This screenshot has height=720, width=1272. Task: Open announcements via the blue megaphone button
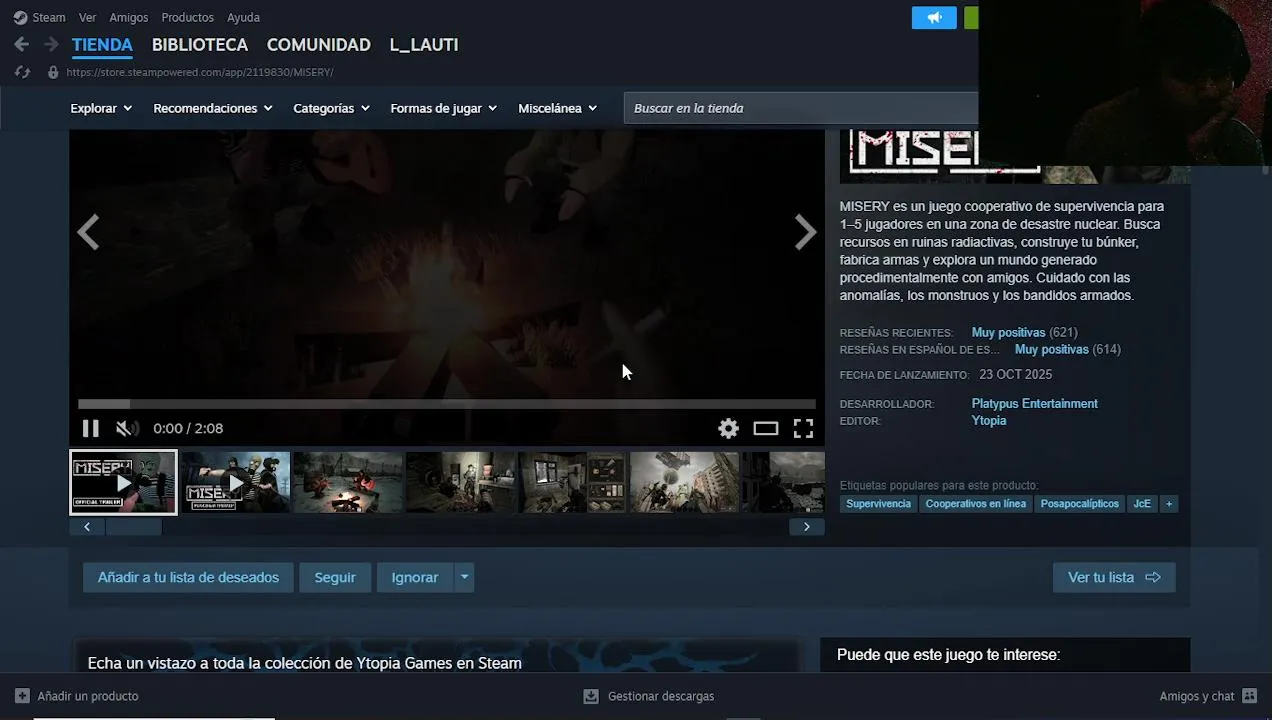pos(934,18)
